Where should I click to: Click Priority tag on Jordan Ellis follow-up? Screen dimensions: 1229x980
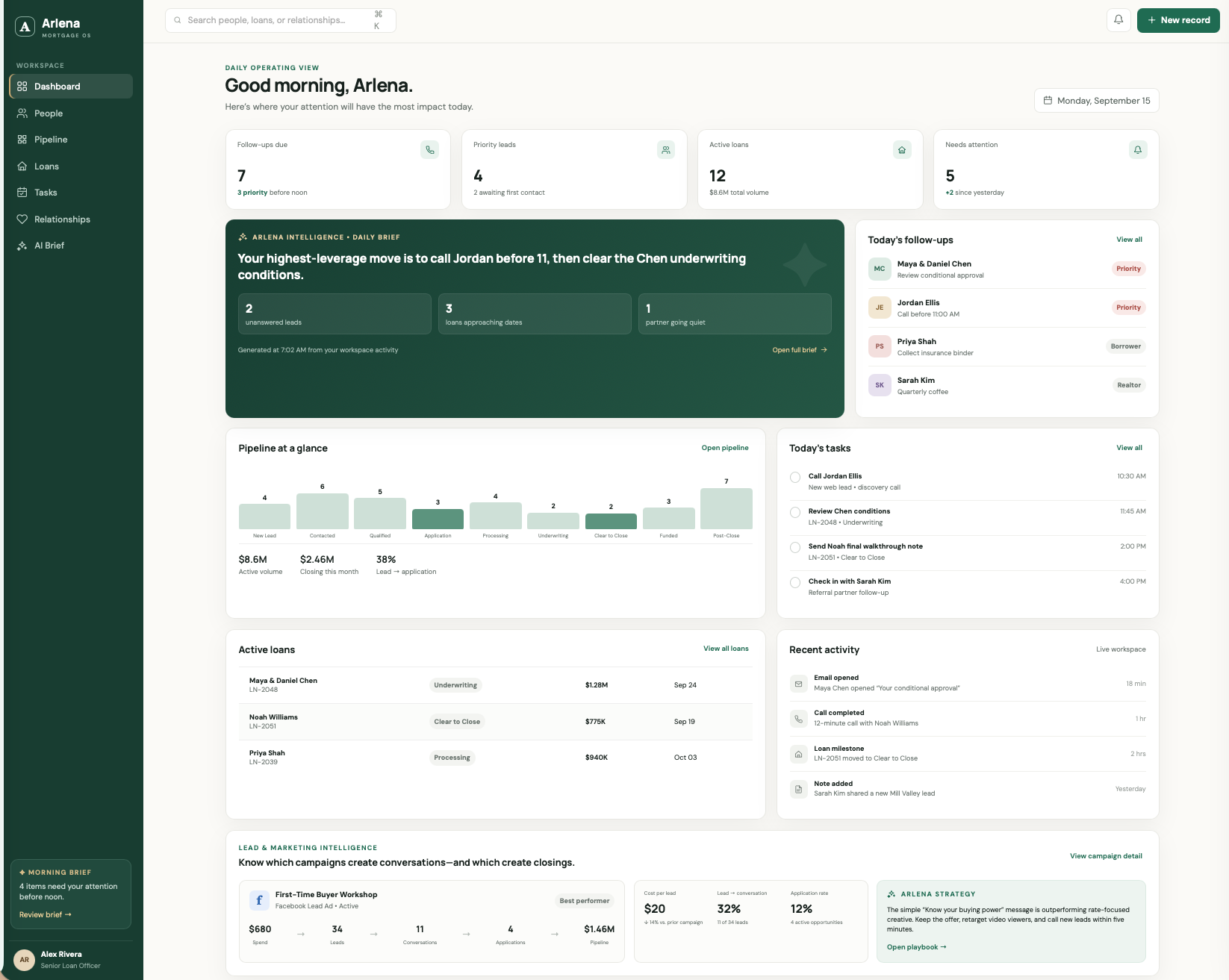(1128, 308)
